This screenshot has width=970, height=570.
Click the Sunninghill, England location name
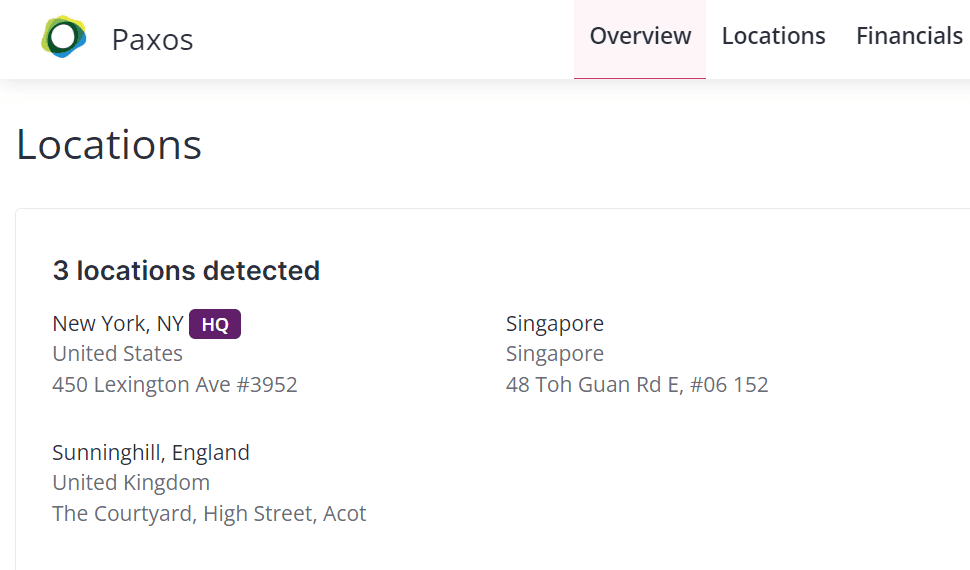[x=151, y=453]
